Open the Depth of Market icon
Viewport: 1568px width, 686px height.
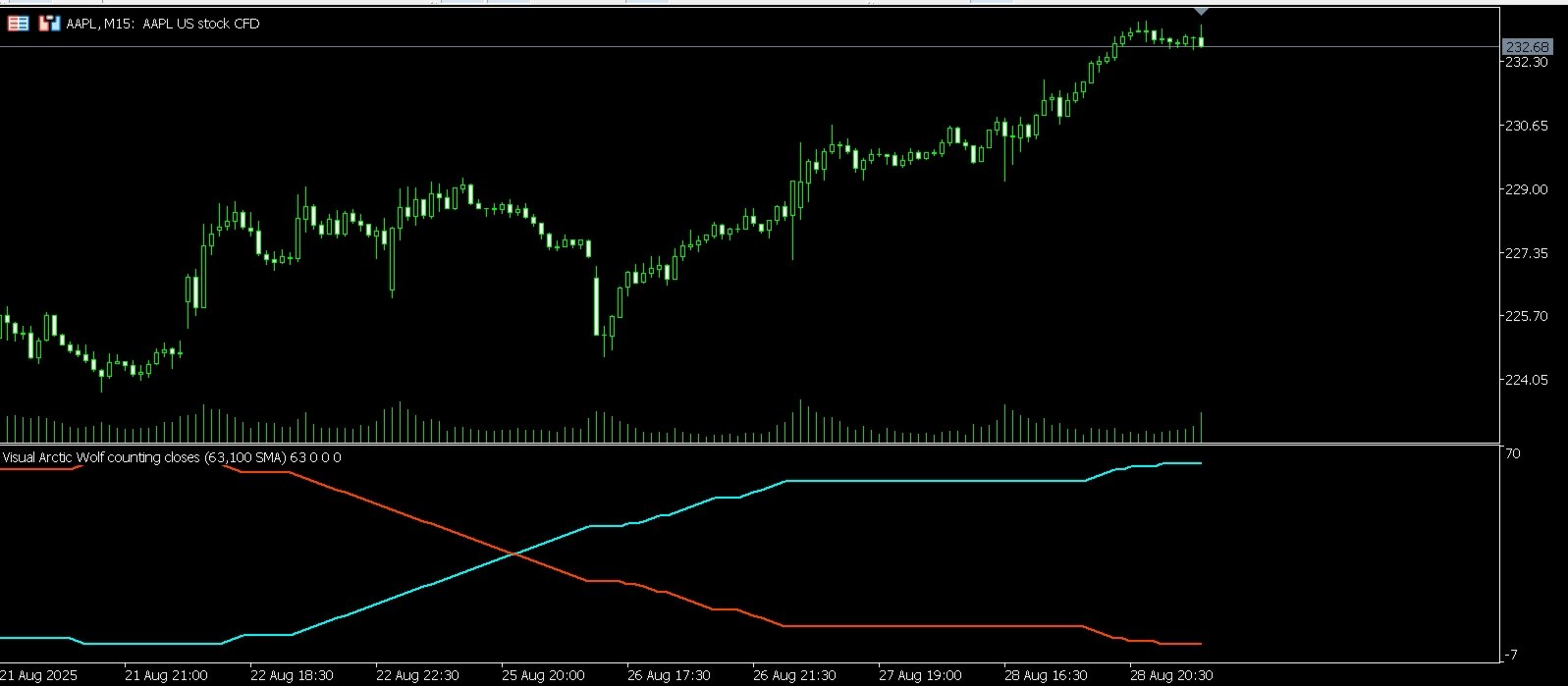(17, 24)
